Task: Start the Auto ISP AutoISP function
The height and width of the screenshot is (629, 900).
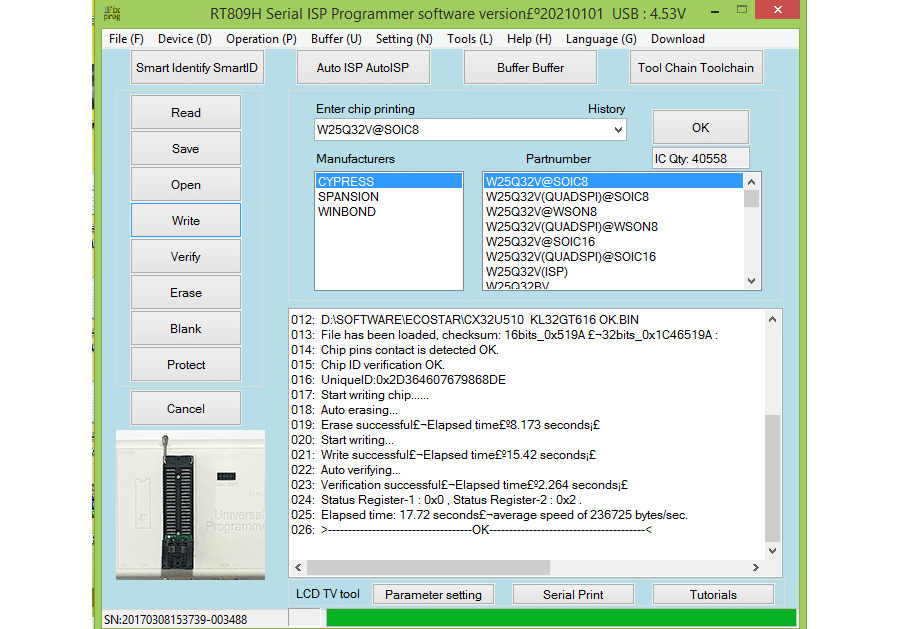Action: coord(363,67)
